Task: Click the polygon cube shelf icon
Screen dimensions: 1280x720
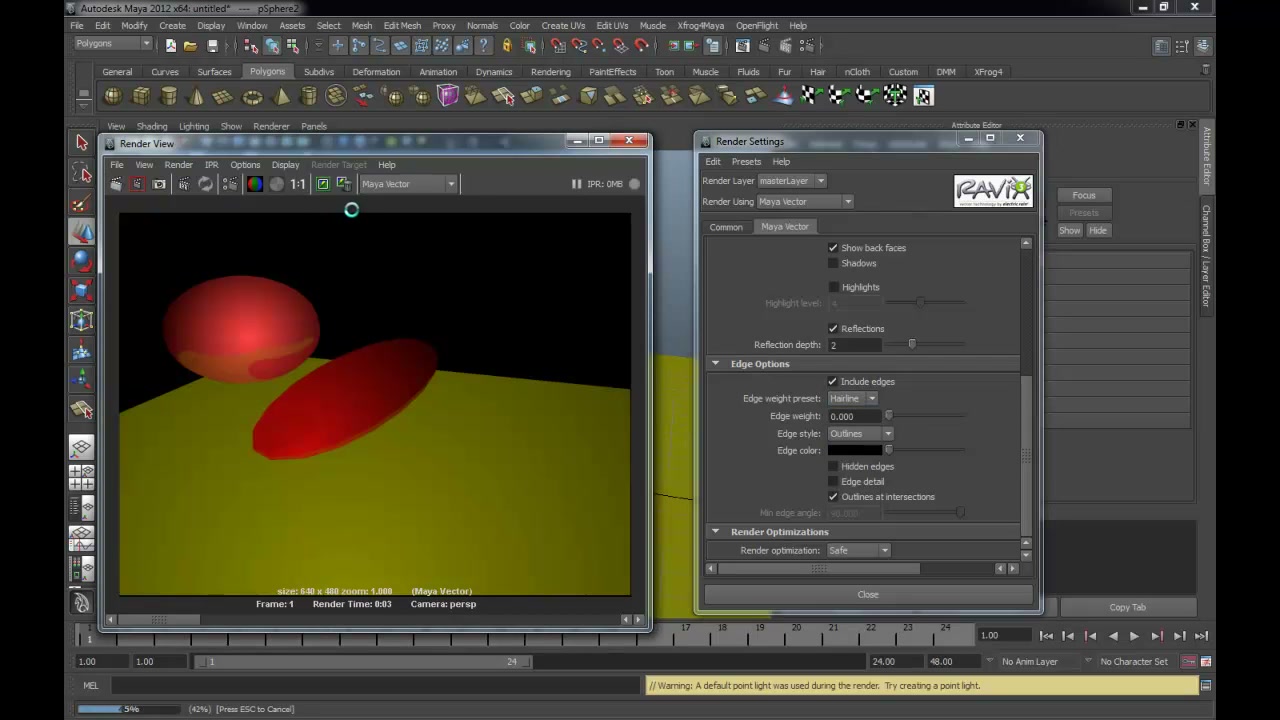Action: click(x=141, y=96)
